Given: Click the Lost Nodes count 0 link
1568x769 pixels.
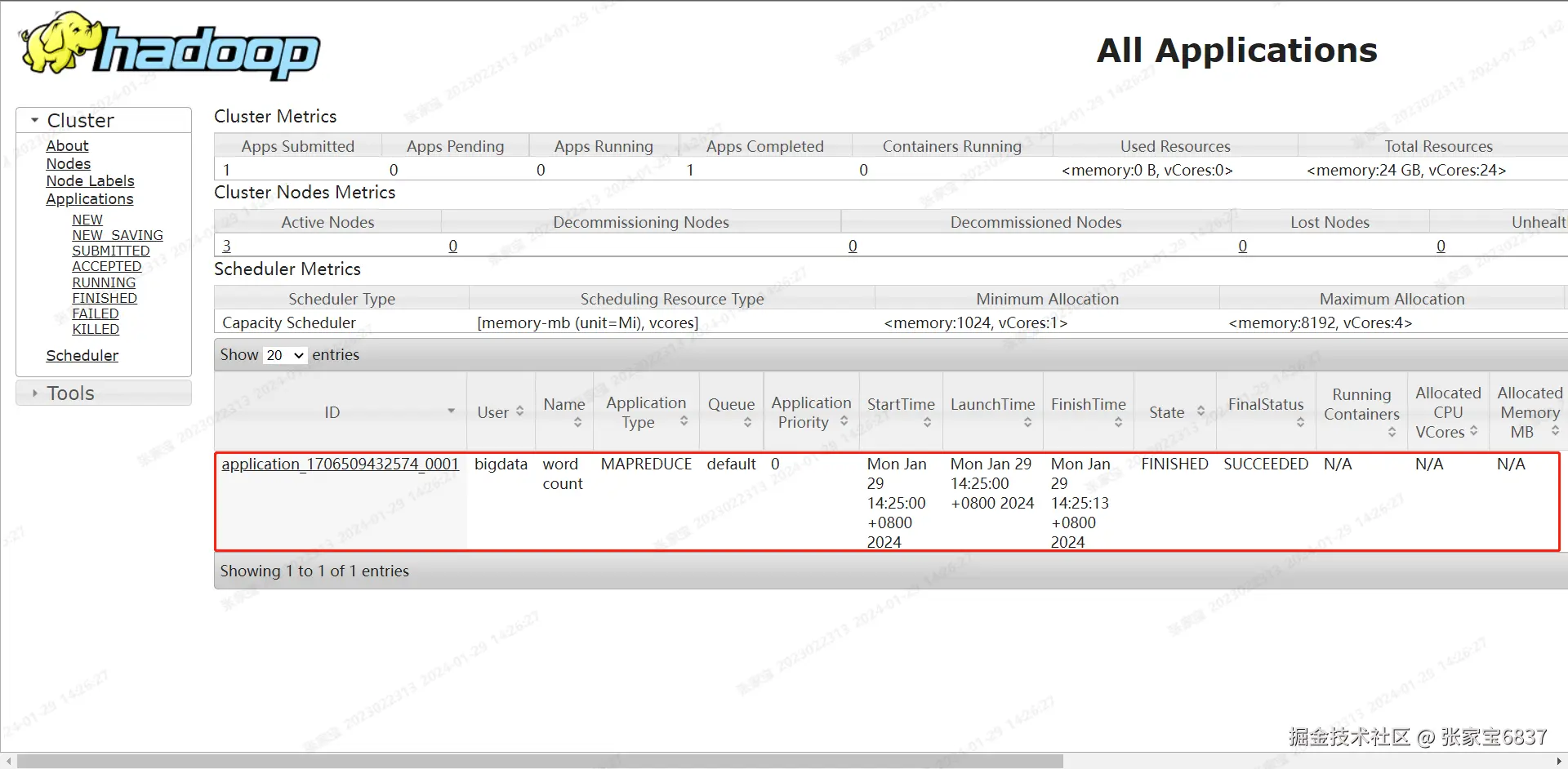Looking at the screenshot, I should 1242,246.
